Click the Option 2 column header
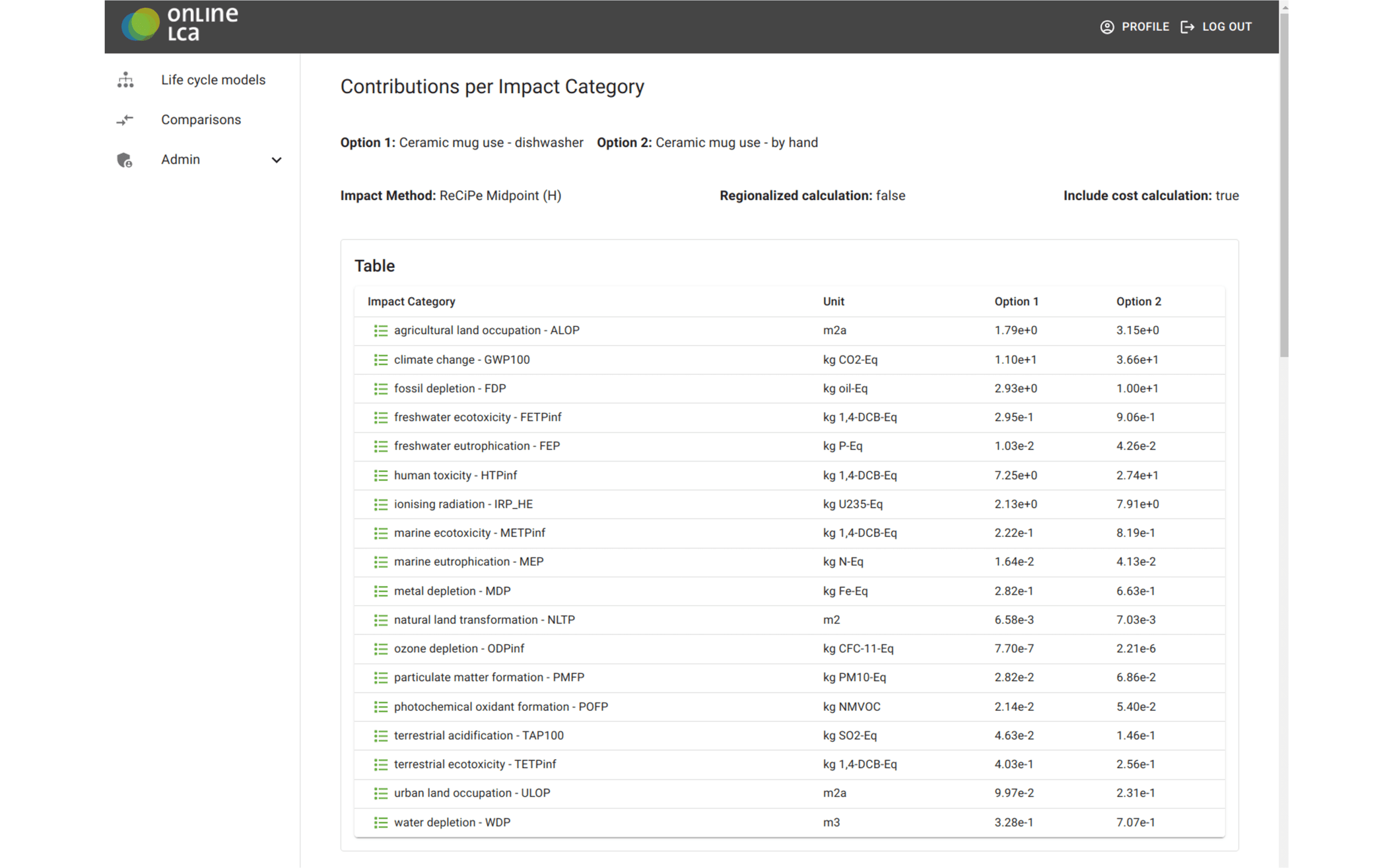Image resolution: width=1389 pixels, height=868 pixels. pos(1138,301)
